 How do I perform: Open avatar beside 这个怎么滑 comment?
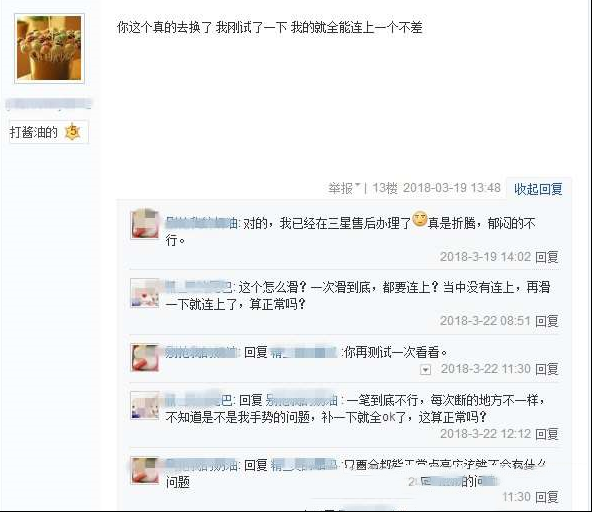point(145,293)
